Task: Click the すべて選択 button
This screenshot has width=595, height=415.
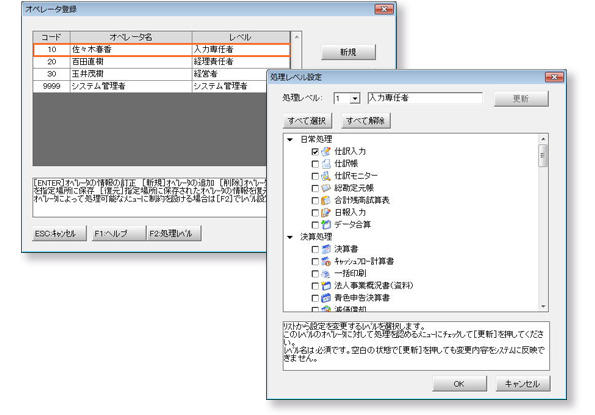Action: [x=307, y=121]
